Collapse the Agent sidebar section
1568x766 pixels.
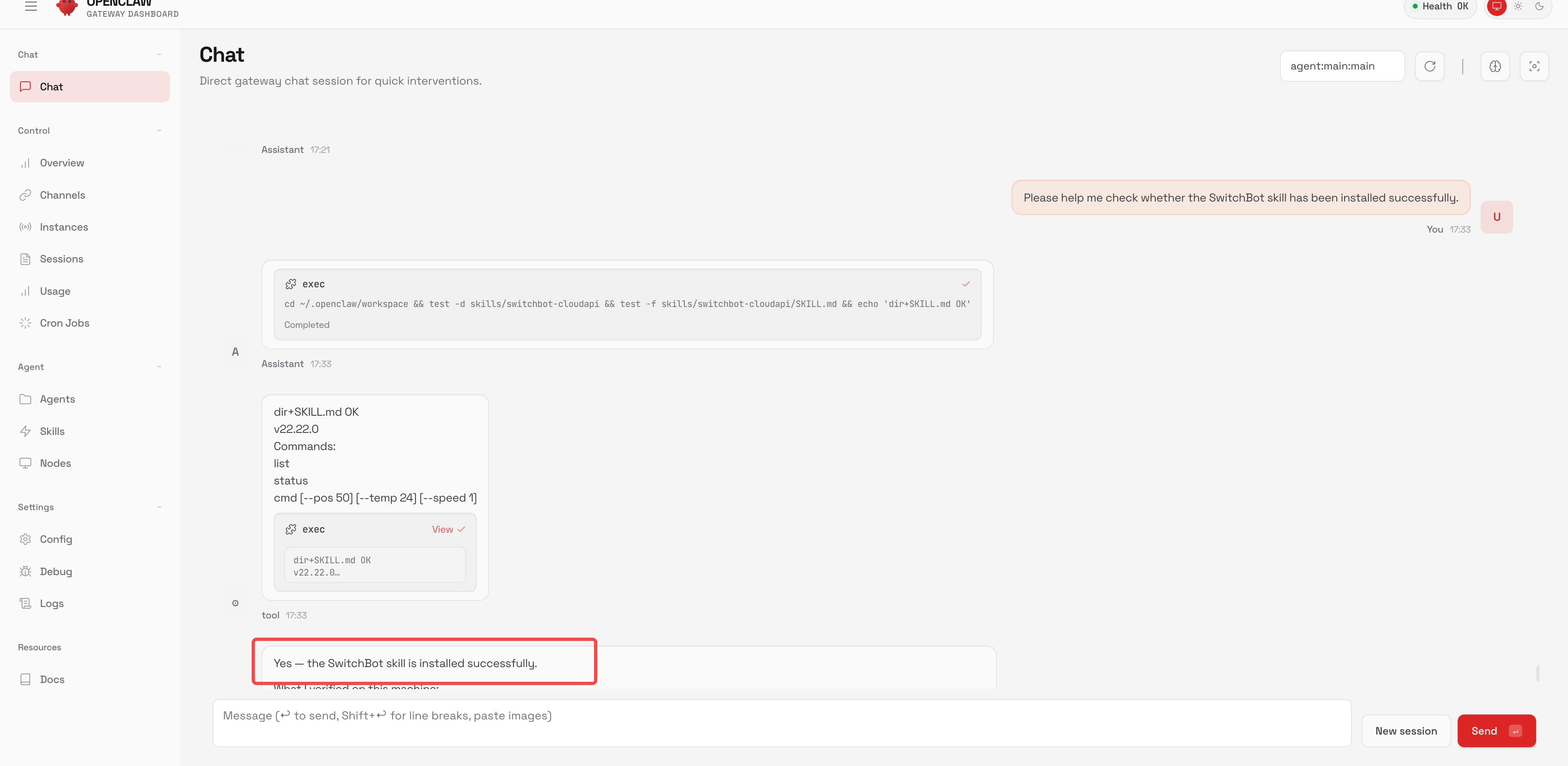[x=159, y=367]
